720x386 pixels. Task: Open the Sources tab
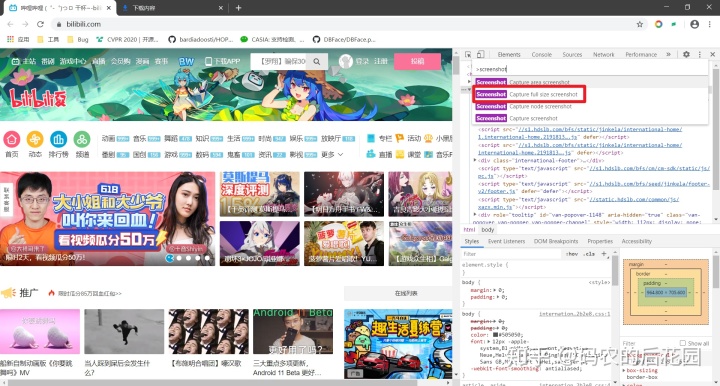(x=572, y=54)
